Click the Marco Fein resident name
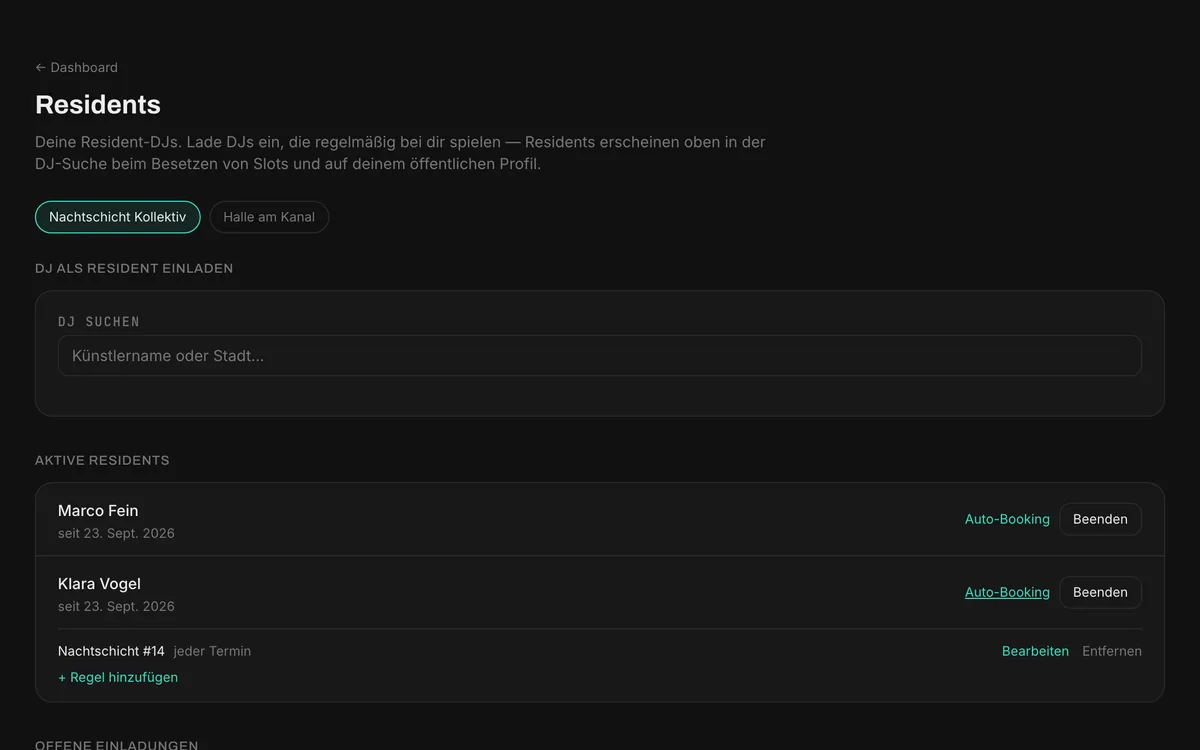Viewport: 1200px width, 750px height. point(98,511)
